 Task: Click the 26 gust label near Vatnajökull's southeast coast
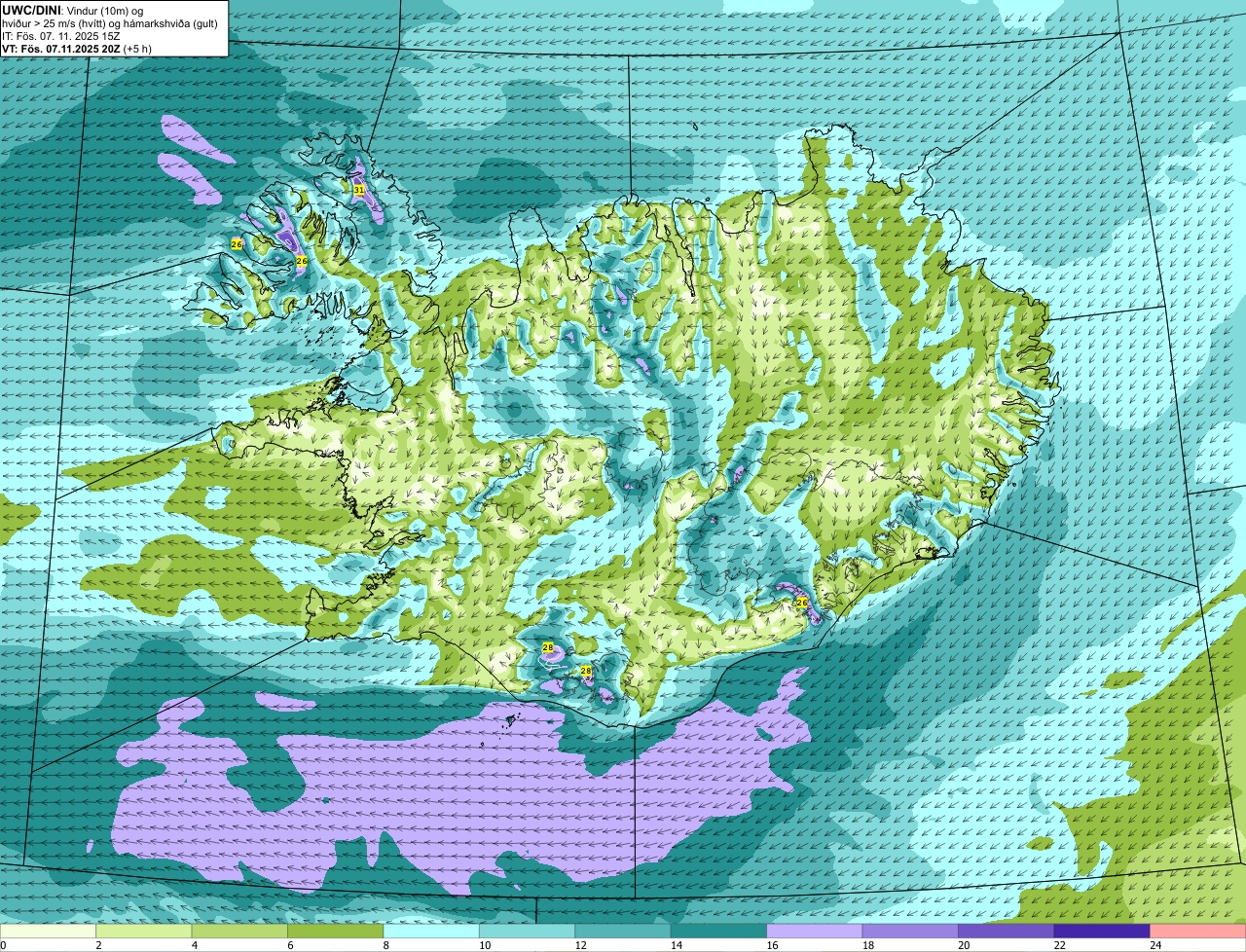point(802,603)
